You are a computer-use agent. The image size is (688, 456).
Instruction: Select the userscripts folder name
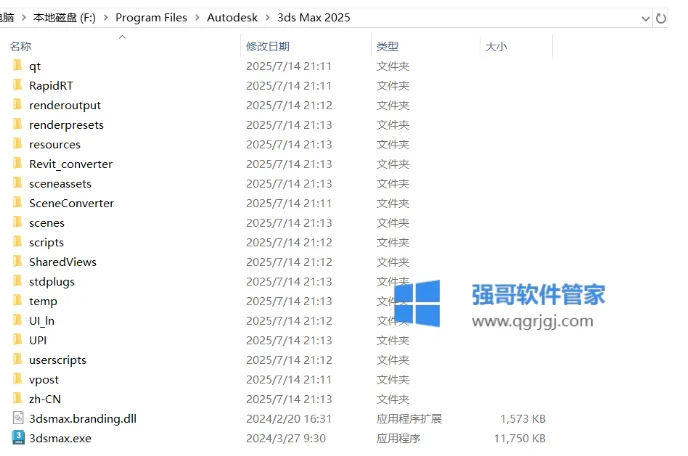click(x=57, y=360)
